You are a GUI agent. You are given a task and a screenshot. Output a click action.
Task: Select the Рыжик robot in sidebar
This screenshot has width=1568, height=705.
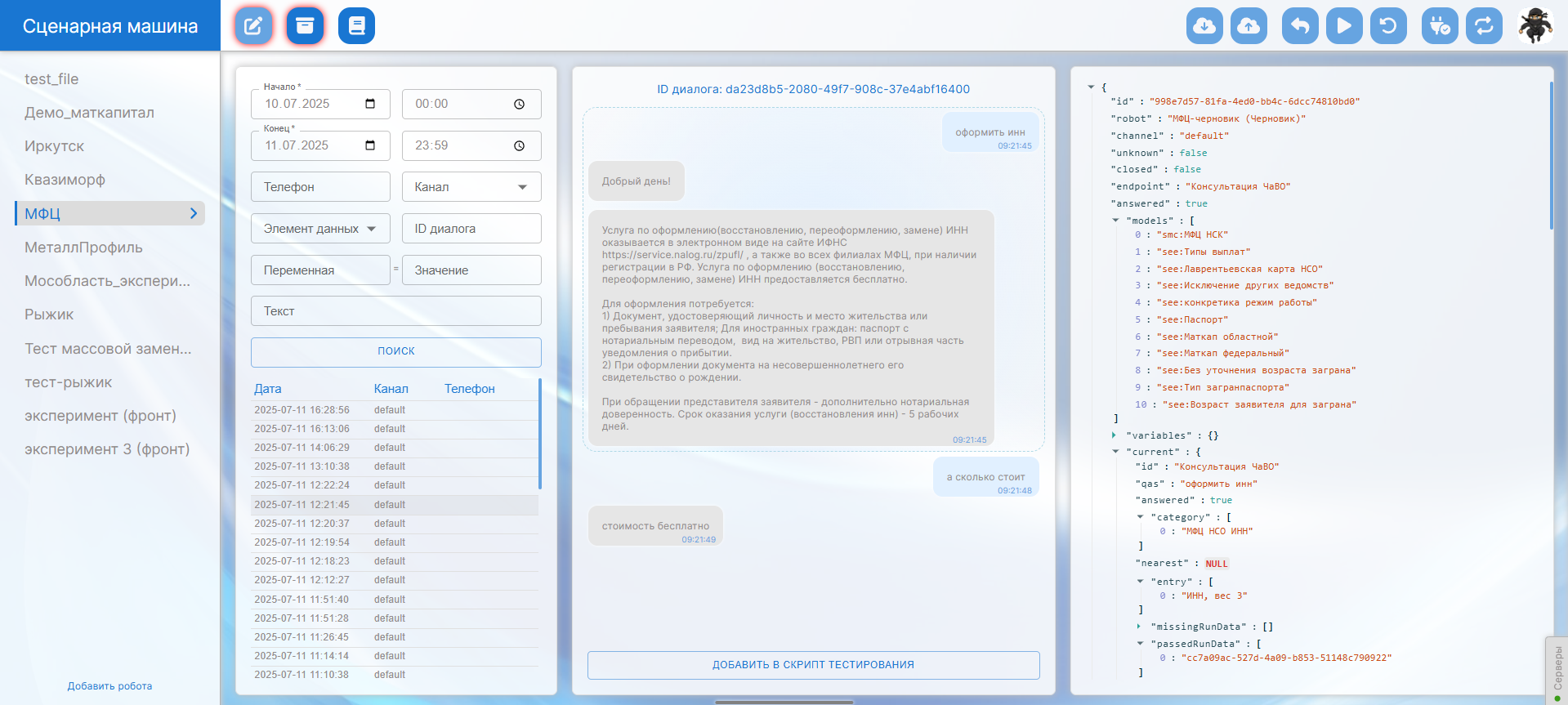click(49, 315)
